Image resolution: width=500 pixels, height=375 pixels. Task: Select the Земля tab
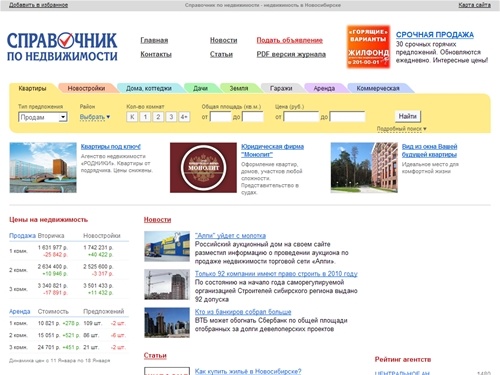pos(239,88)
